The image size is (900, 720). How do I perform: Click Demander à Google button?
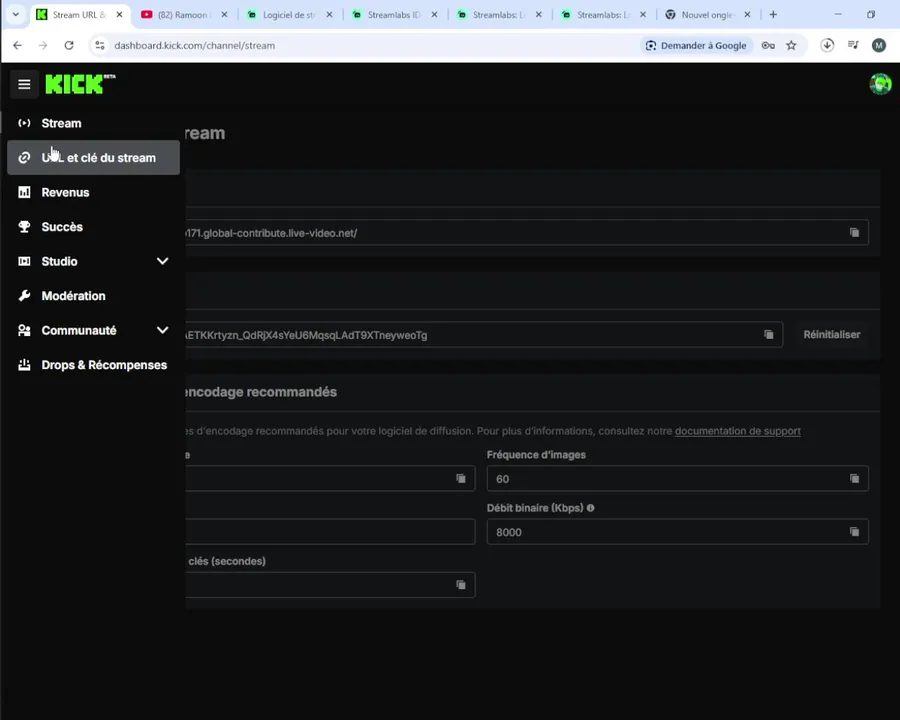(x=696, y=45)
